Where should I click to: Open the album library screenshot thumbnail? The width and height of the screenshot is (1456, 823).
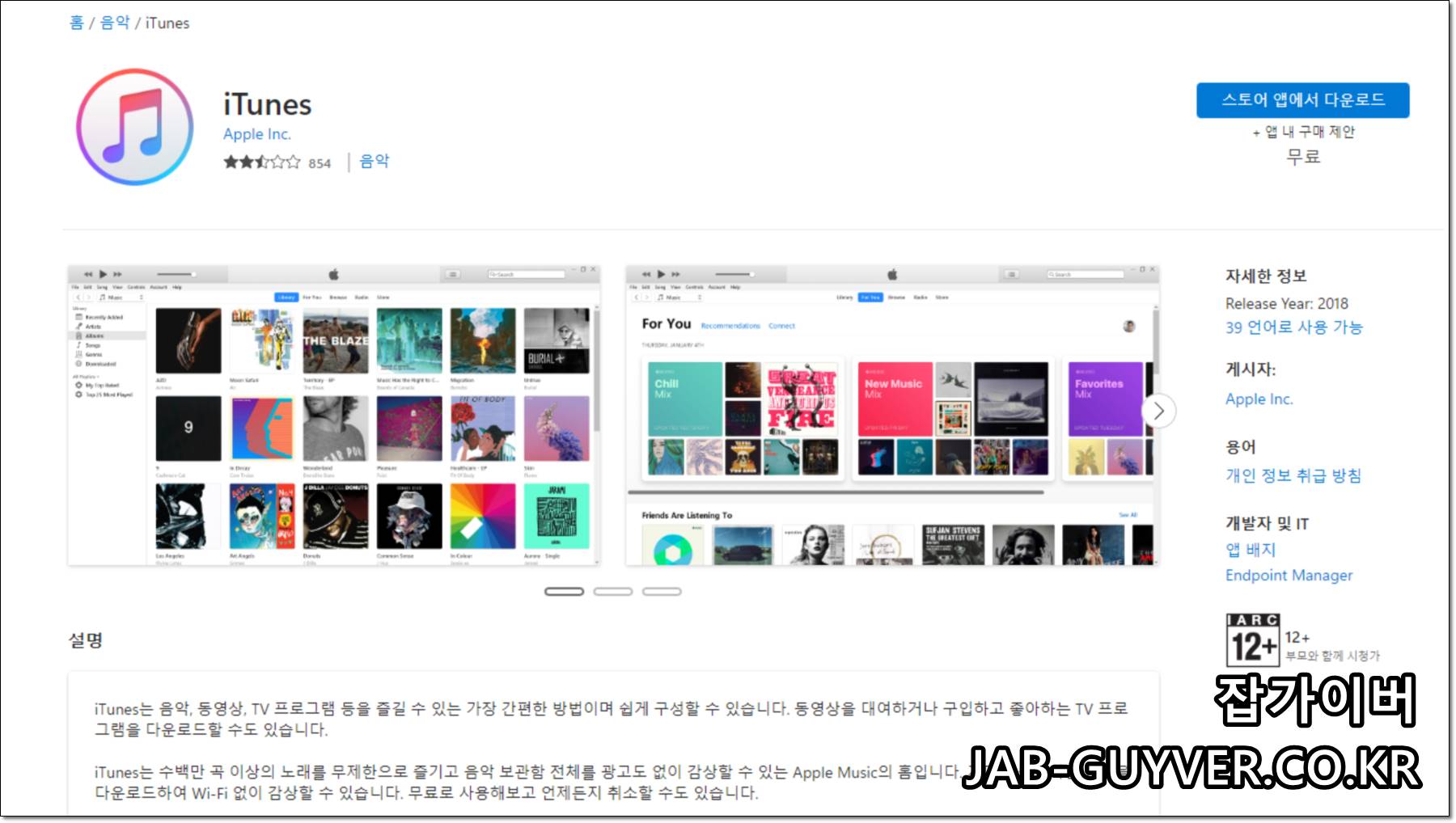pos(334,415)
